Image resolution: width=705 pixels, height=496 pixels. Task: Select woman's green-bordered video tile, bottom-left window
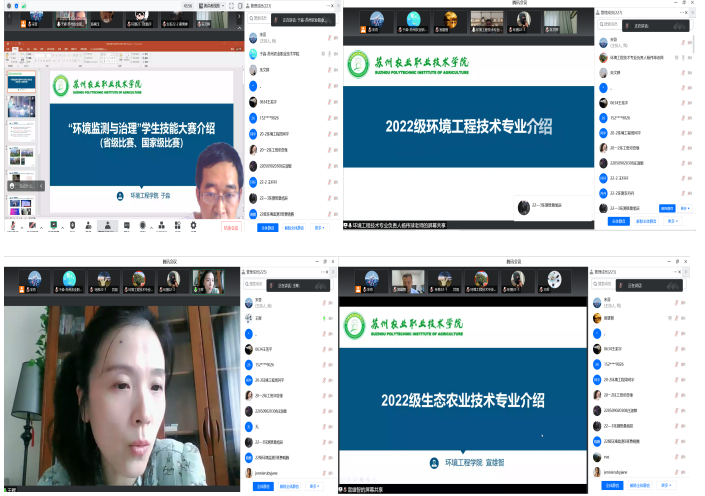click(x=208, y=282)
